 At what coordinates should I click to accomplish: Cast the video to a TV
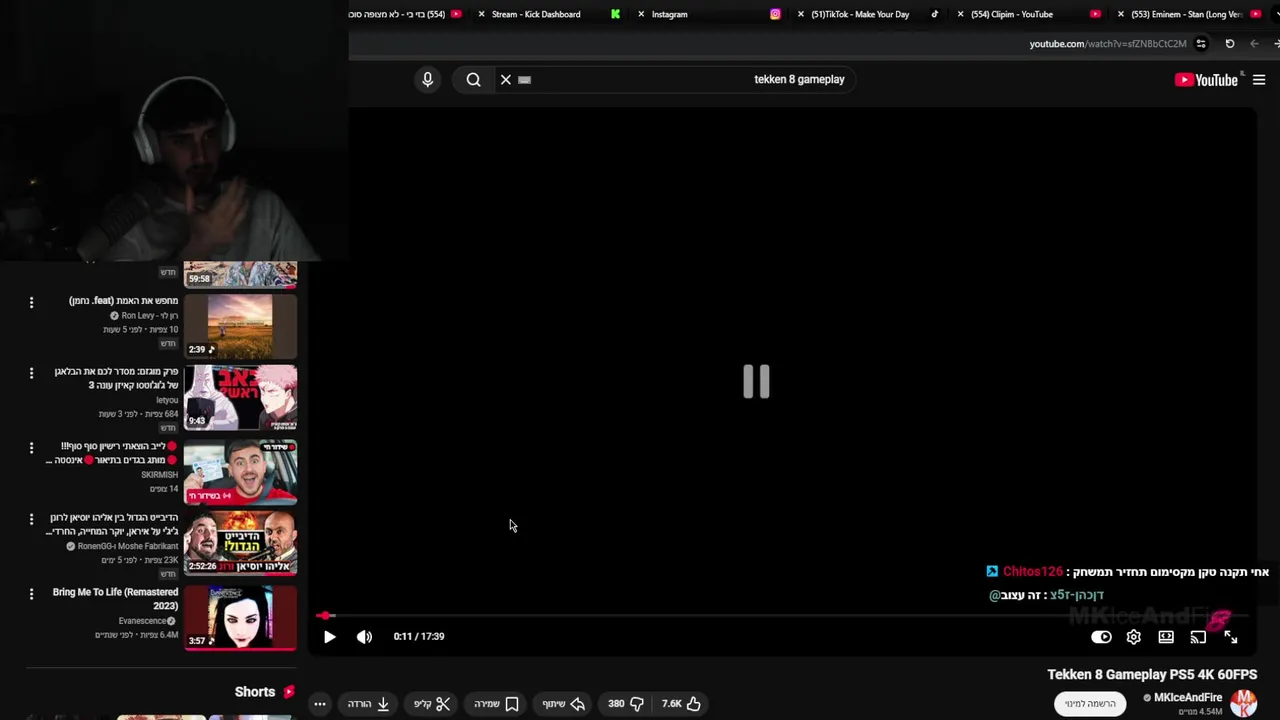(1198, 637)
